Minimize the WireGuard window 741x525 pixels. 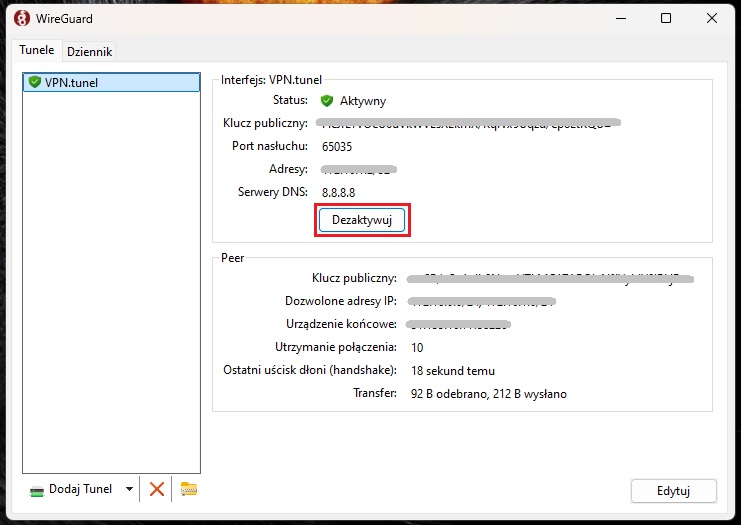(x=622, y=18)
